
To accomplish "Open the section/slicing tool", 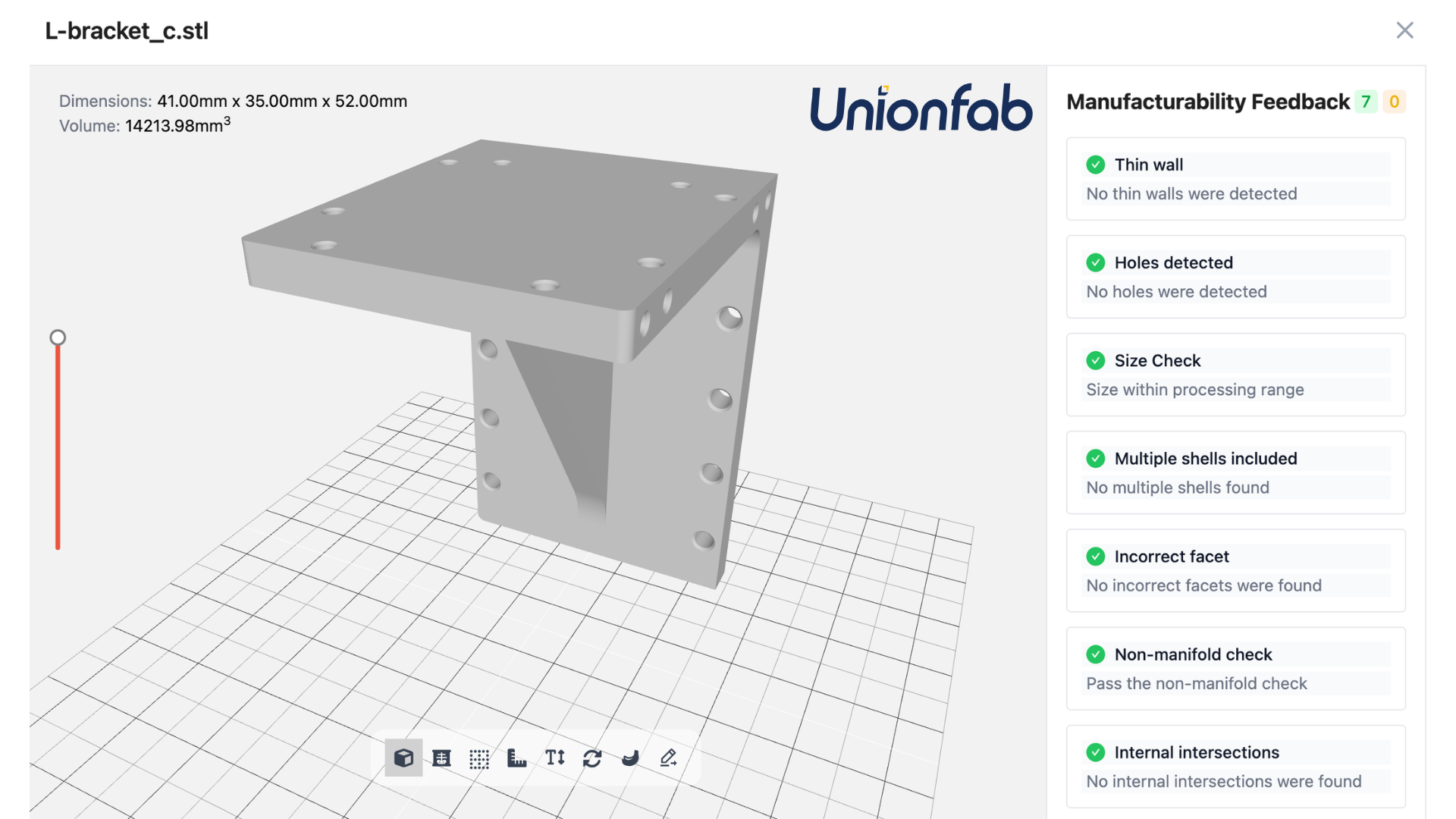I will point(441,758).
